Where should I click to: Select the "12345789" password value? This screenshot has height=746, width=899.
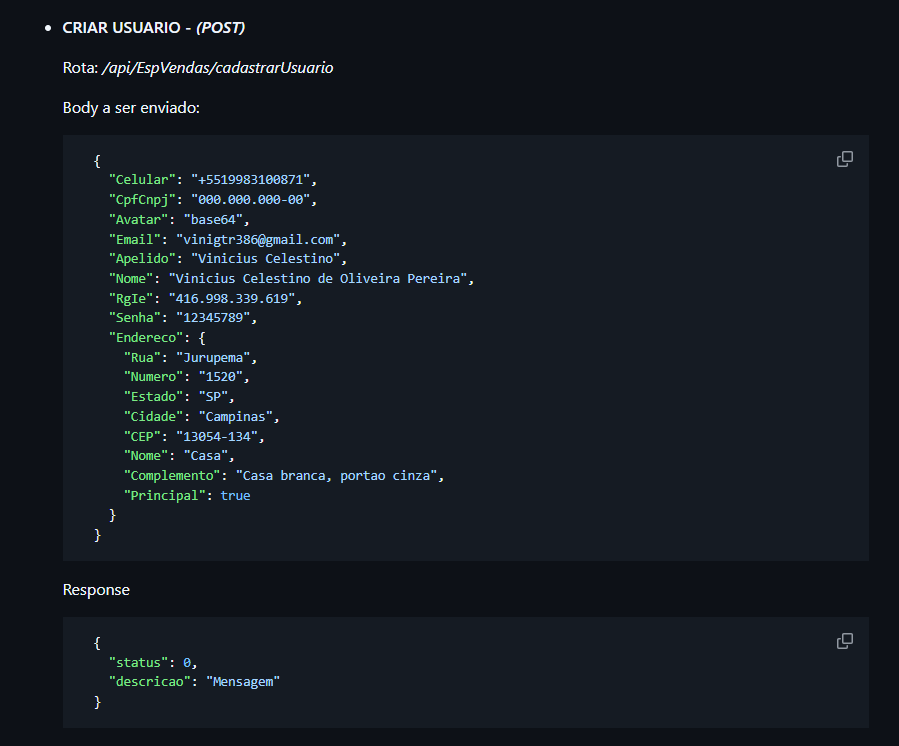(213, 318)
